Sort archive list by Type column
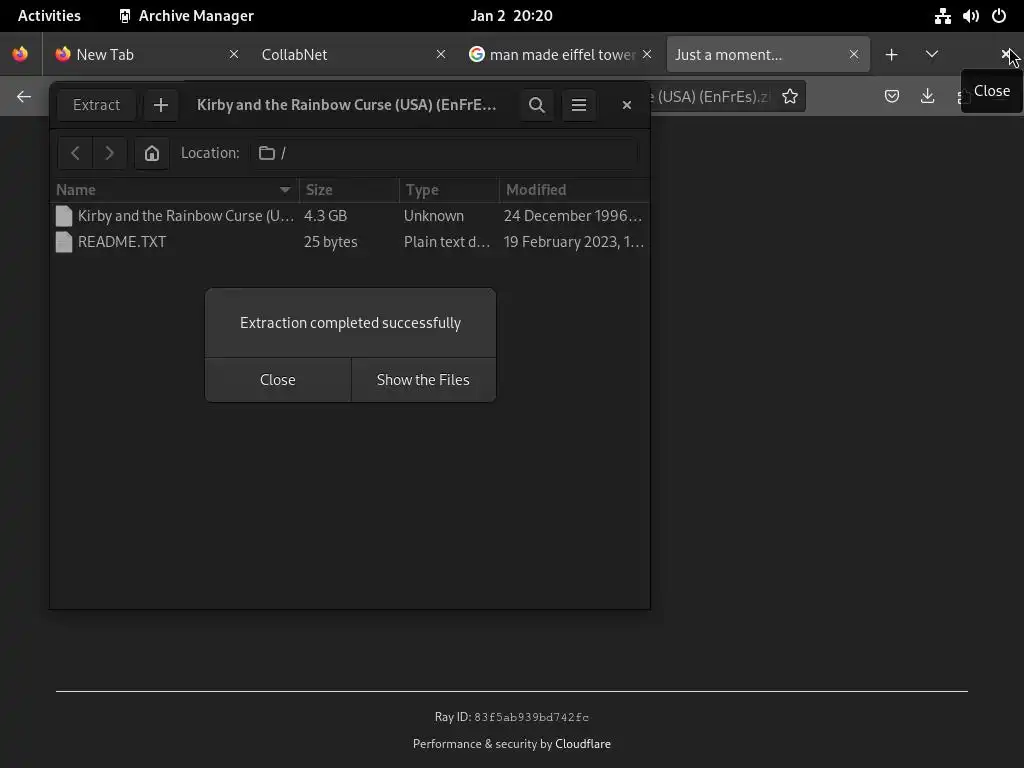The height and width of the screenshot is (768, 1024). 449,190
